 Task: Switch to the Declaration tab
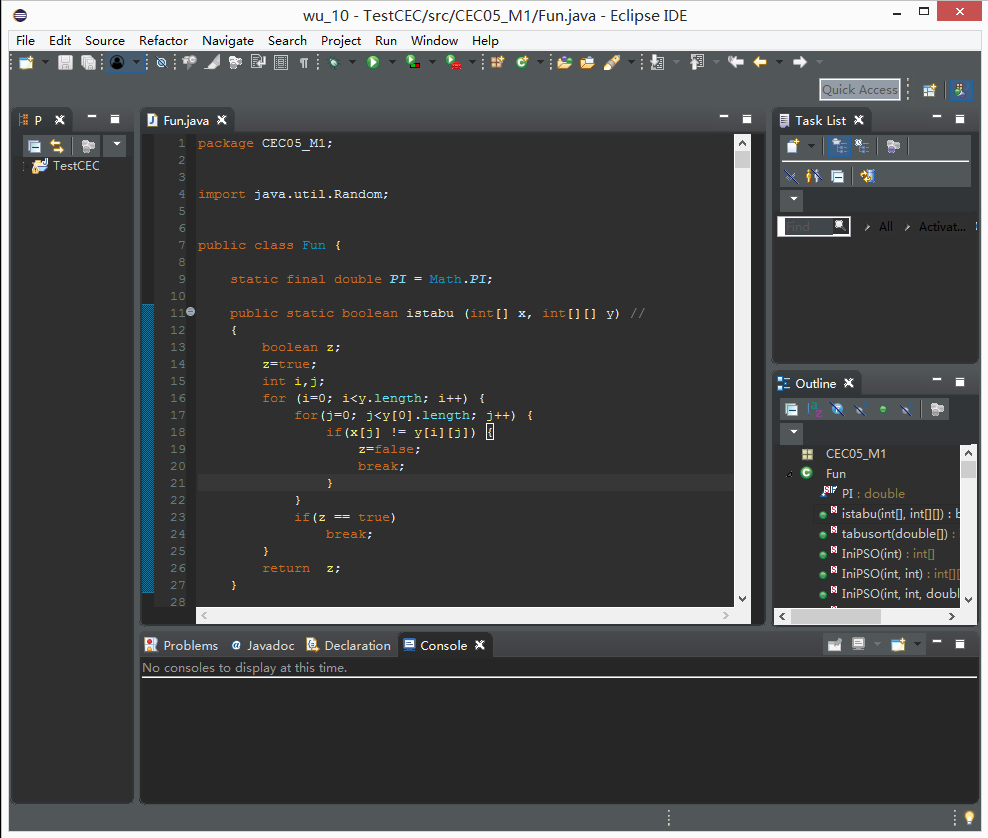pyautogui.click(x=348, y=645)
